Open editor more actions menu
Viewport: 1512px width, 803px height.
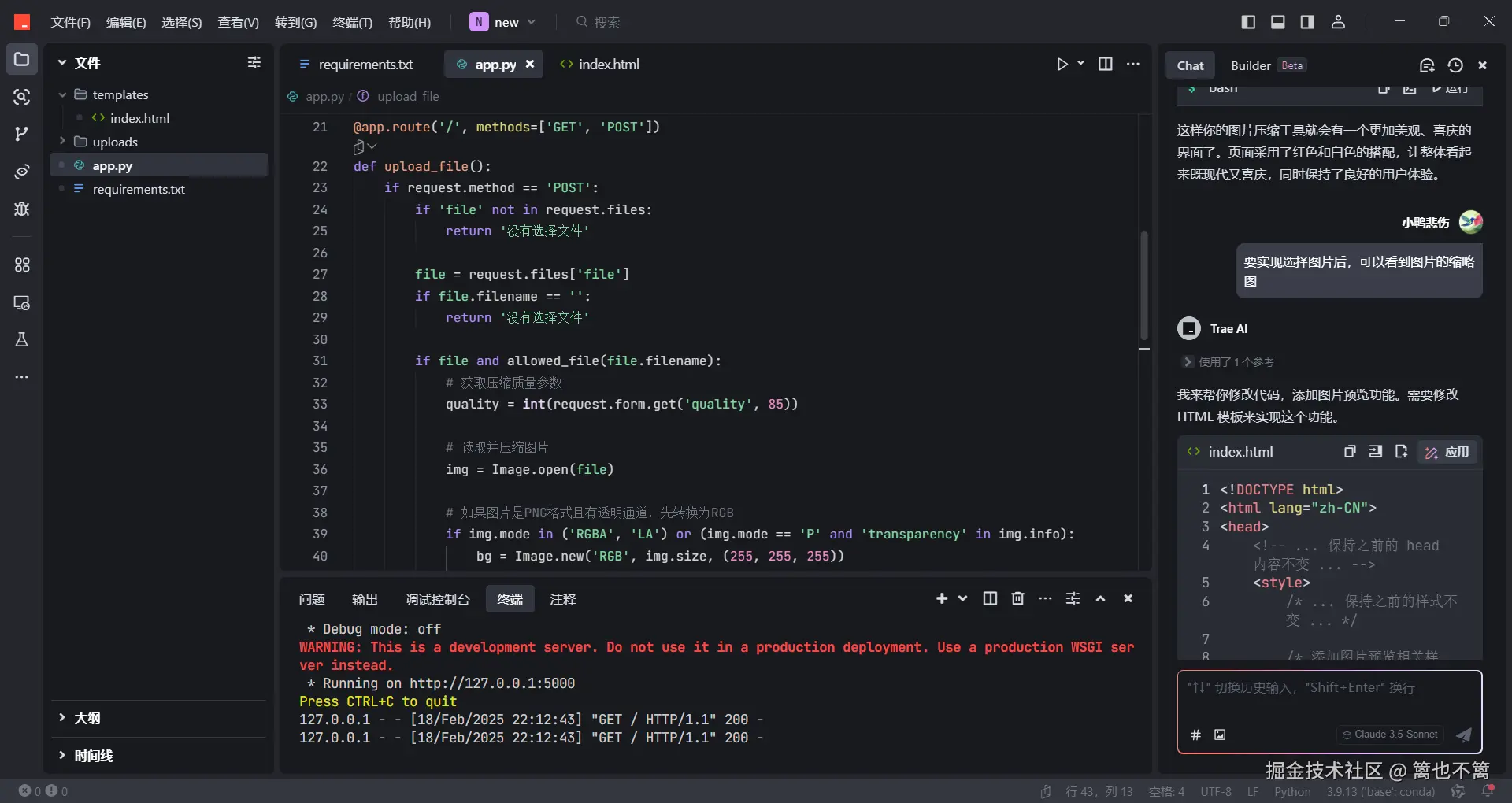(x=1133, y=64)
